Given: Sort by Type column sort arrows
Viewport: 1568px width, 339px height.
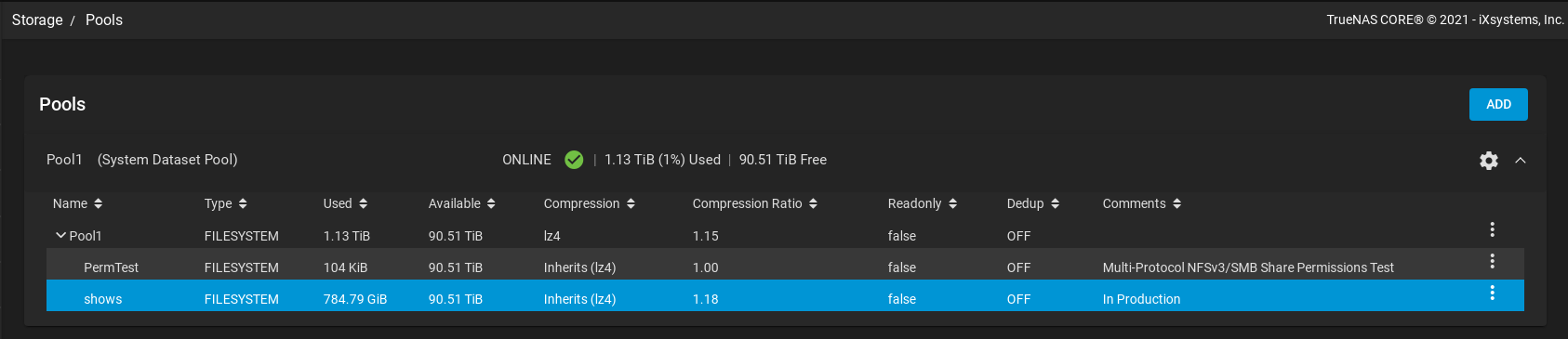Looking at the screenshot, I should click(243, 203).
